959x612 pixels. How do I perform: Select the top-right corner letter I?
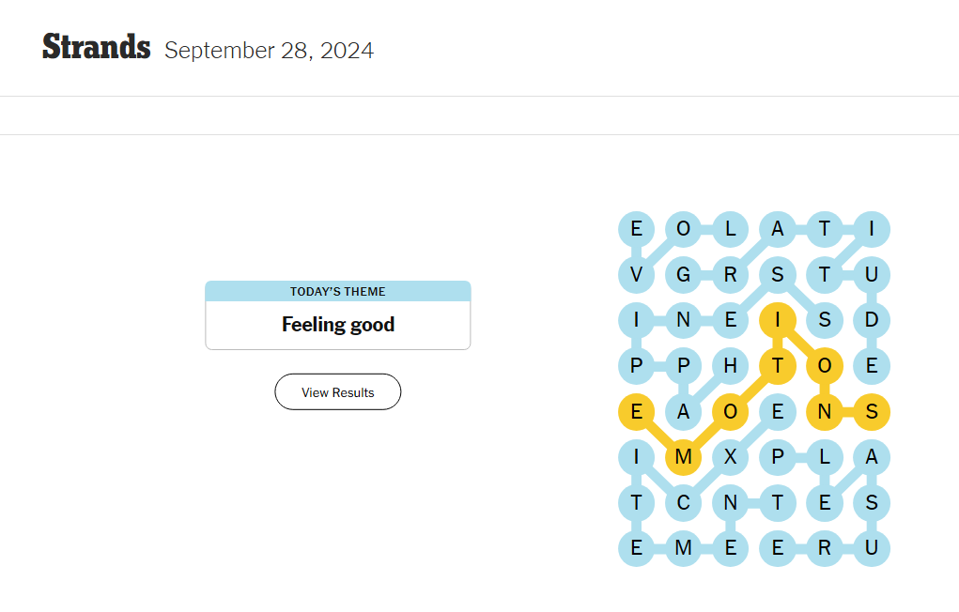click(x=871, y=229)
